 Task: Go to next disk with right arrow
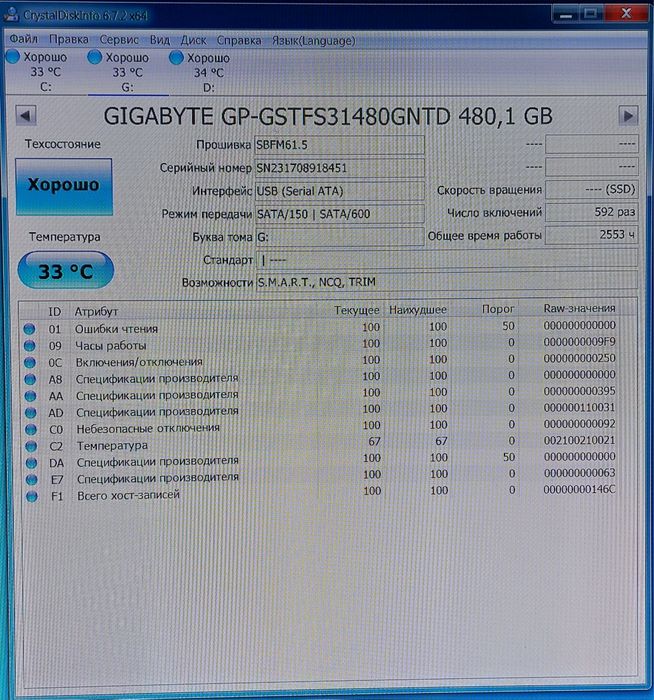[x=628, y=117]
